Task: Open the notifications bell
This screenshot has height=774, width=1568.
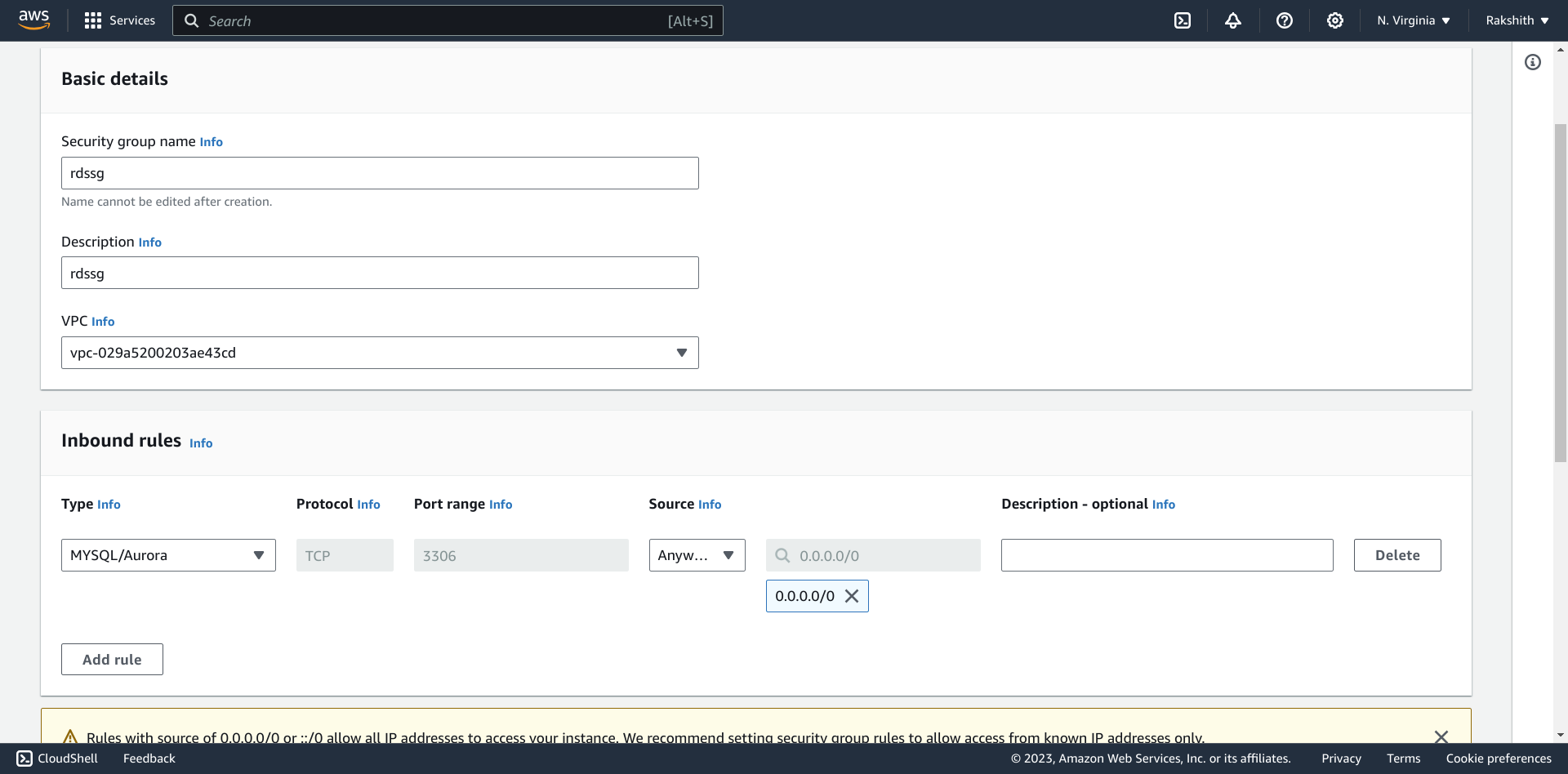Action: coord(1232,20)
